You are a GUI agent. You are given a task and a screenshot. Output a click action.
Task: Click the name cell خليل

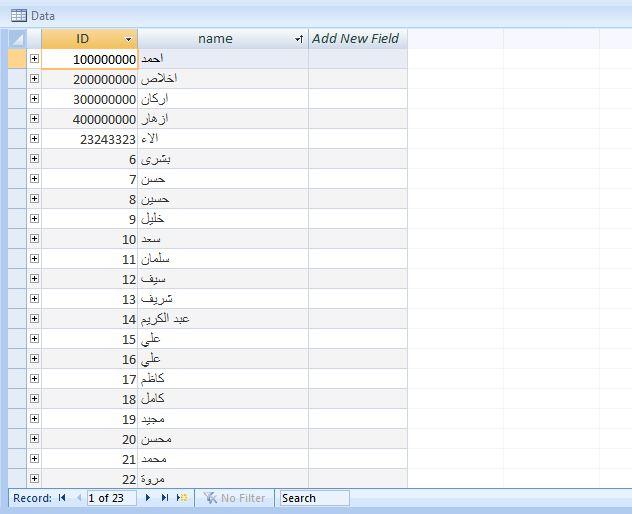click(x=223, y=219)
